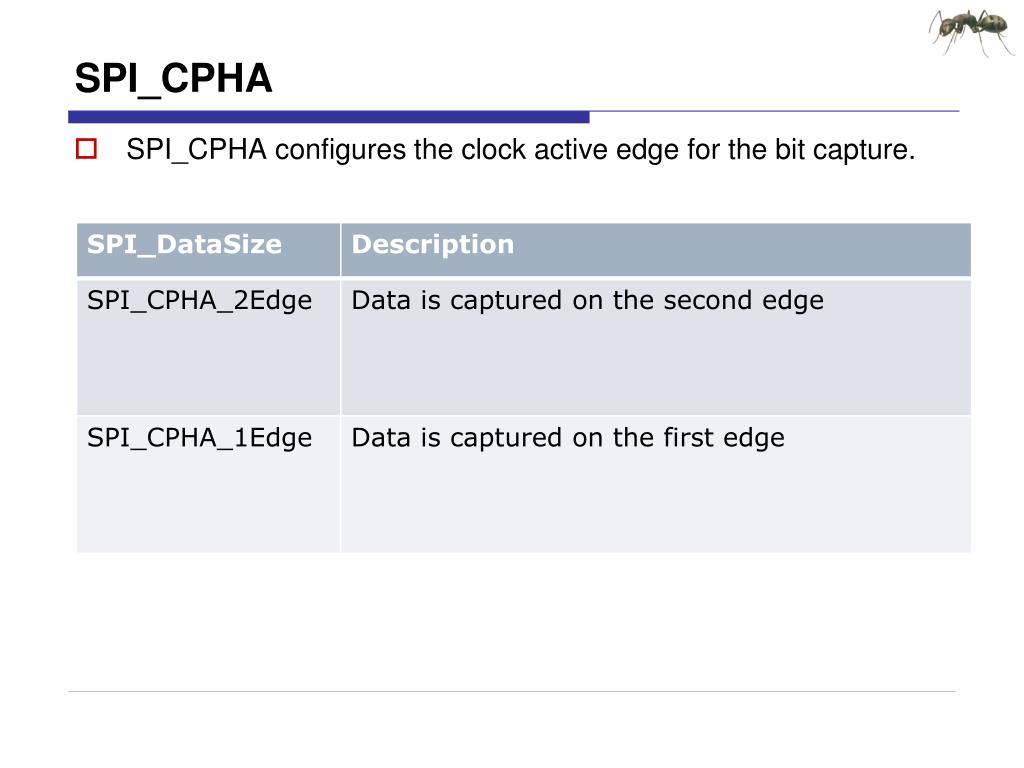Click the SPI_CPHA_2Edge table cell
Viewport: 1024px width, 768px height.
(208, 347)
